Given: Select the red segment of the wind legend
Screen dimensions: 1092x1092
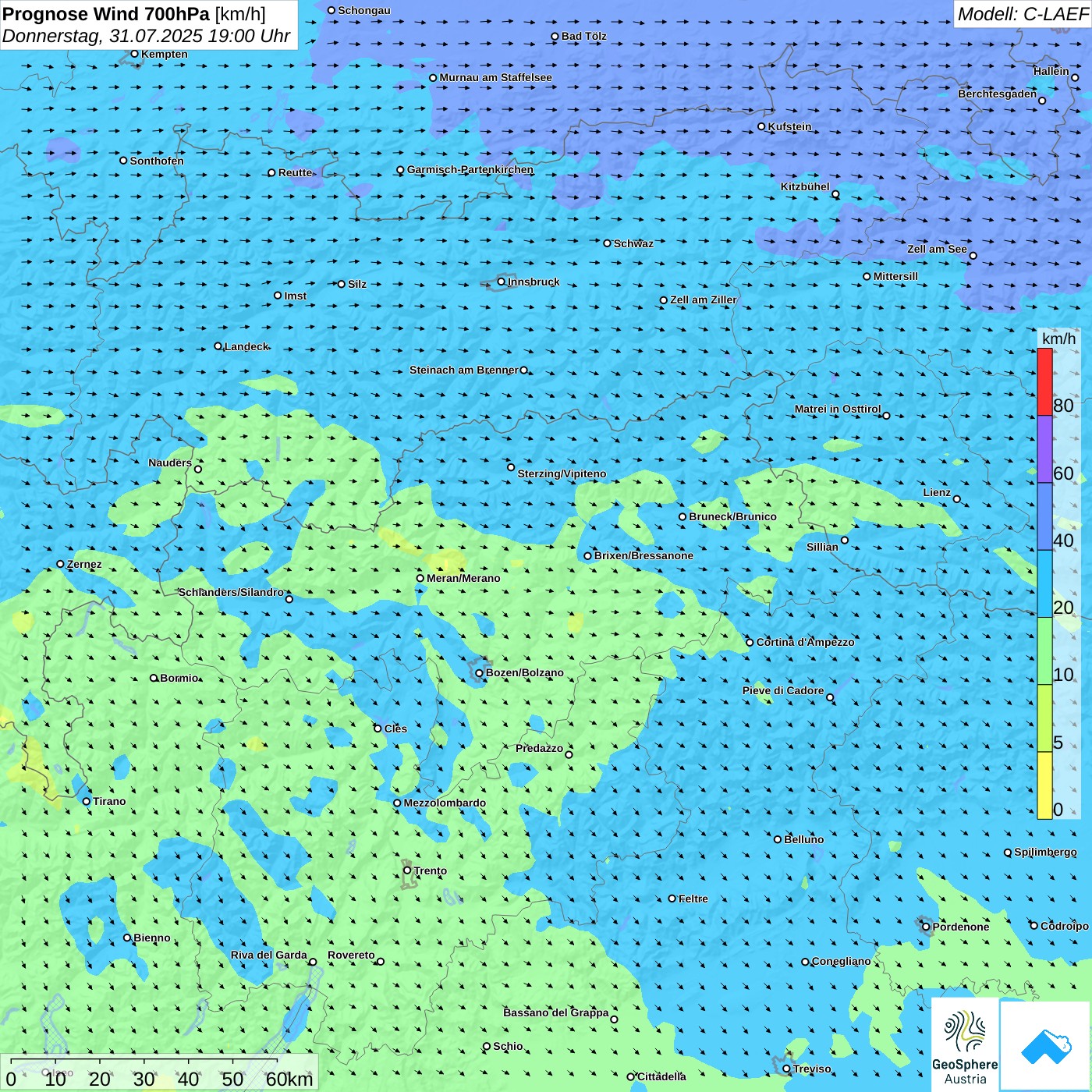Looking at the screenshot, I should (1044, 381).
